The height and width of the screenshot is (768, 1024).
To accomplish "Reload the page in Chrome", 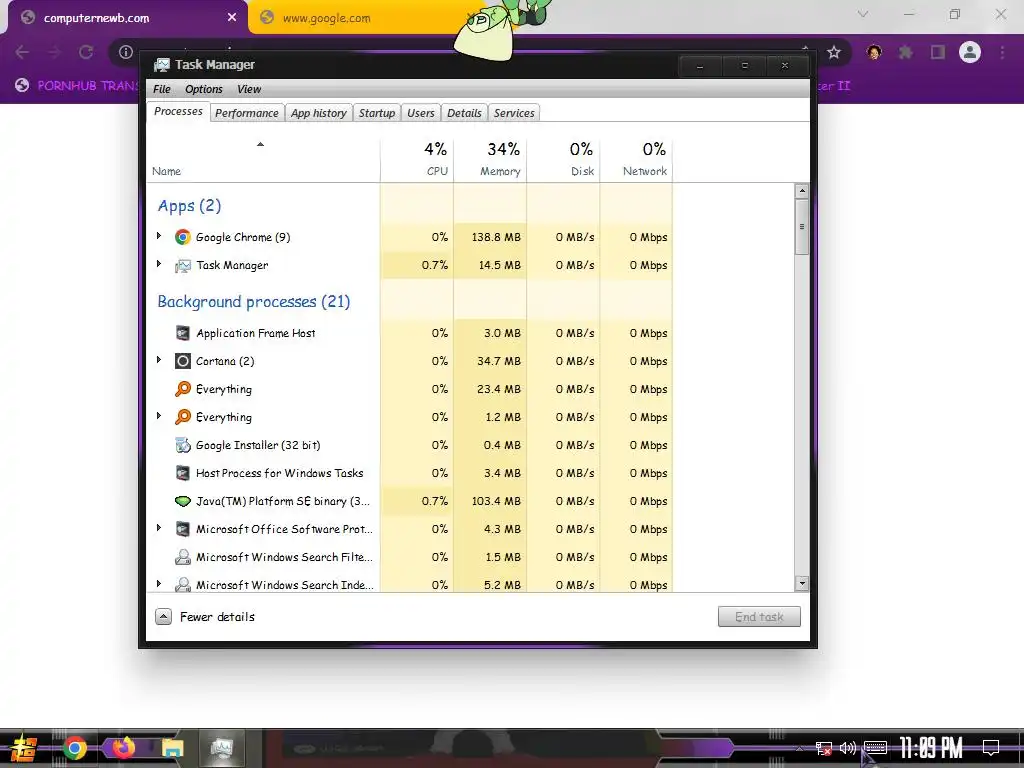I will (x=86, y=52).
